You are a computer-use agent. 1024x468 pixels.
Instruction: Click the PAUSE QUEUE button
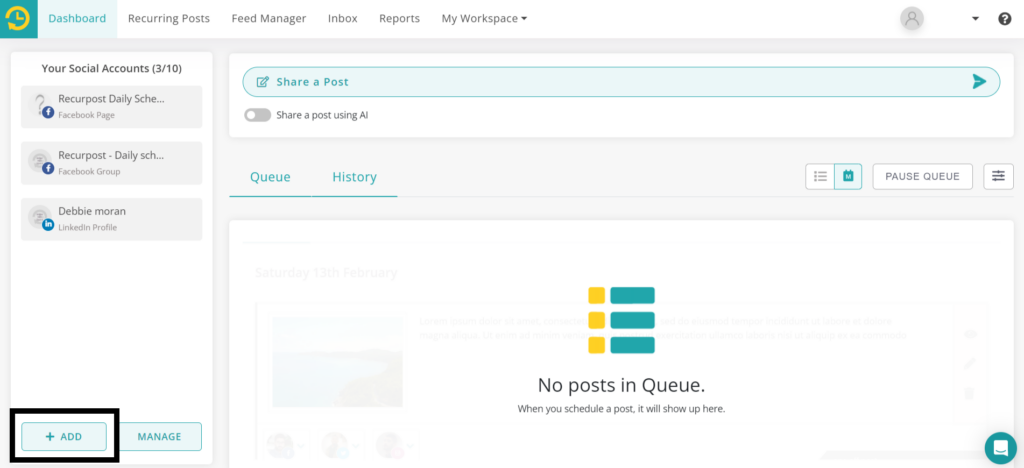click(x=922, y=176)
